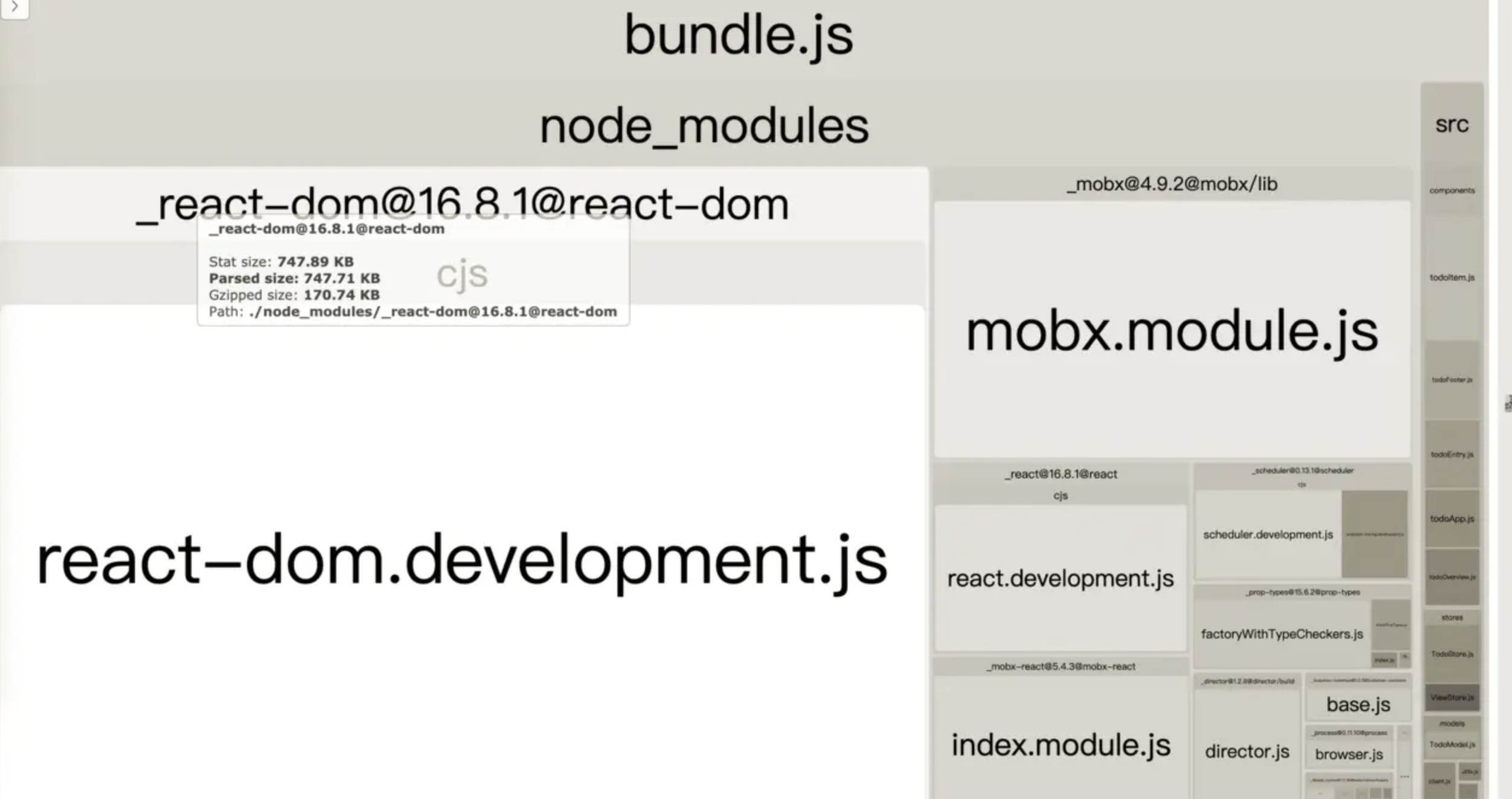This screenshot has width=1512, height=799.
Task: Click the react.development.js block
Action: tap(1060, 578)
